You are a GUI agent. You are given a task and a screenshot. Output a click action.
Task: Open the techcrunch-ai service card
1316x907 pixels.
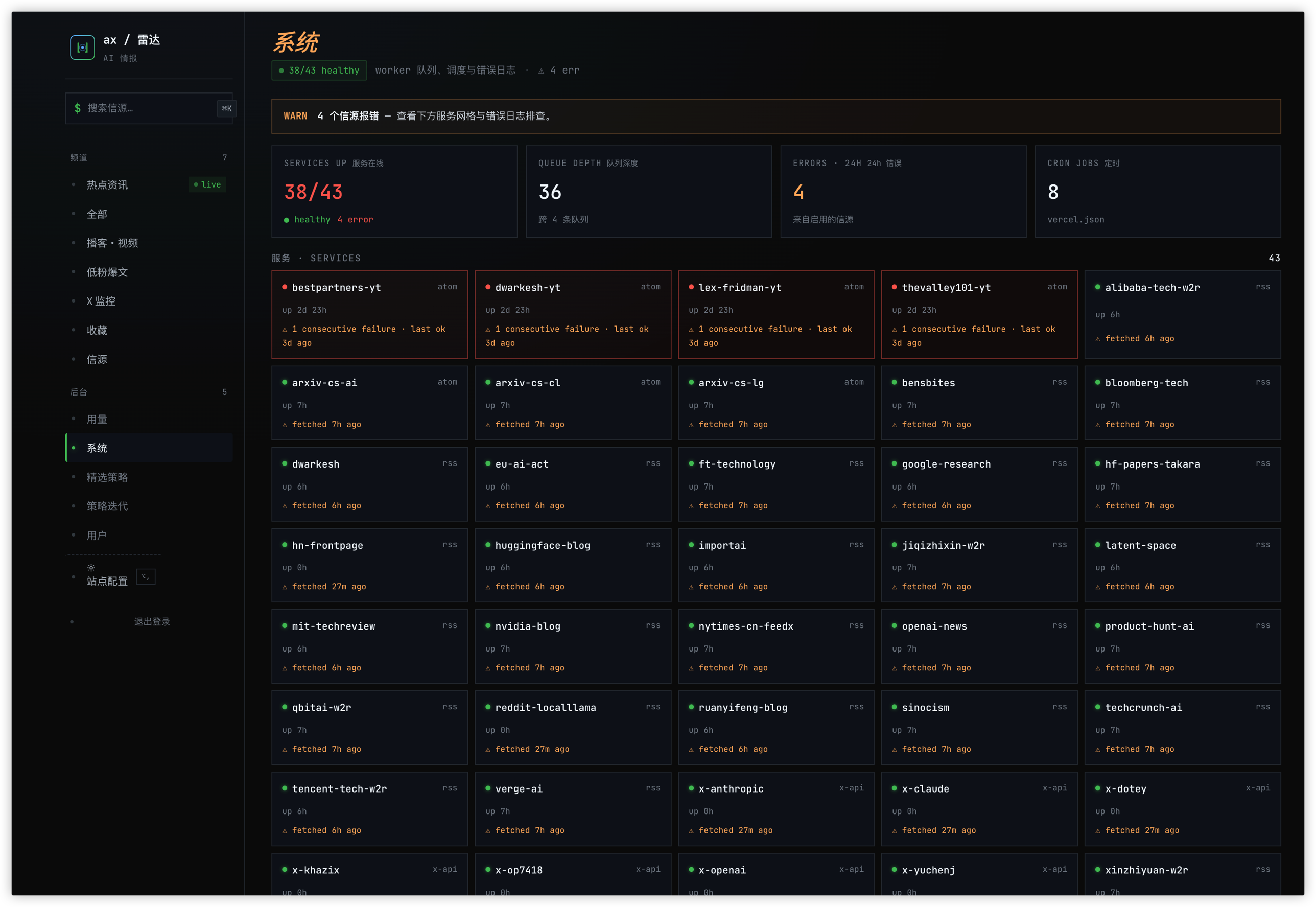click(1183, 728)
